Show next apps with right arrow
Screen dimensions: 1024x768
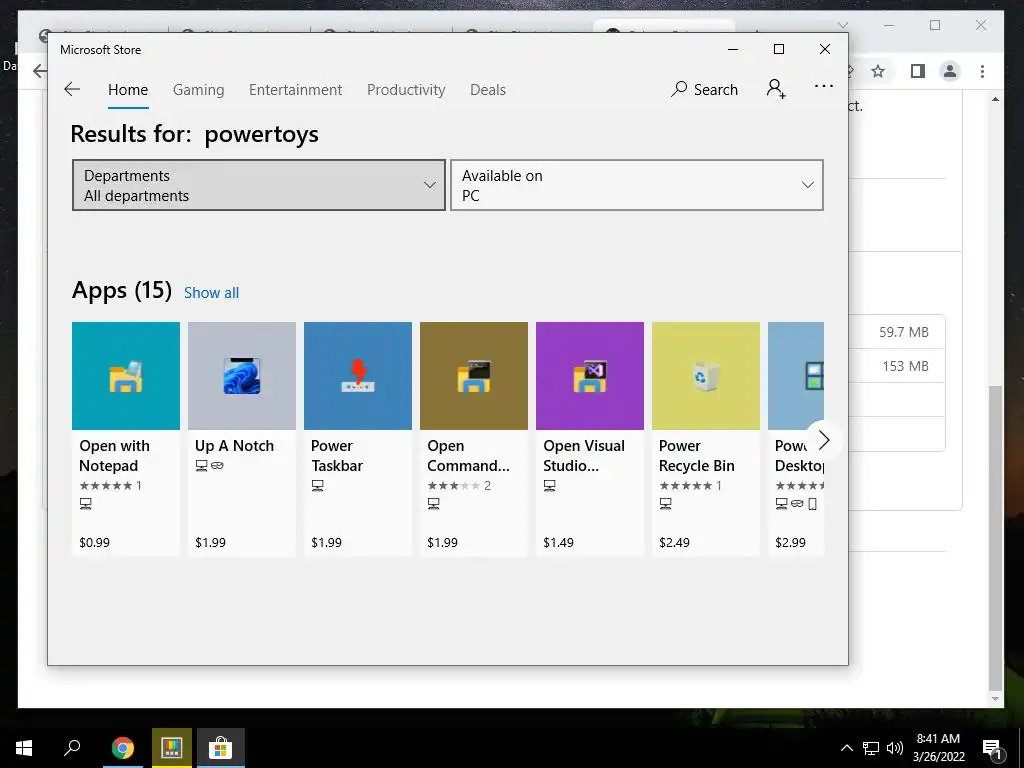pos(824,440)
